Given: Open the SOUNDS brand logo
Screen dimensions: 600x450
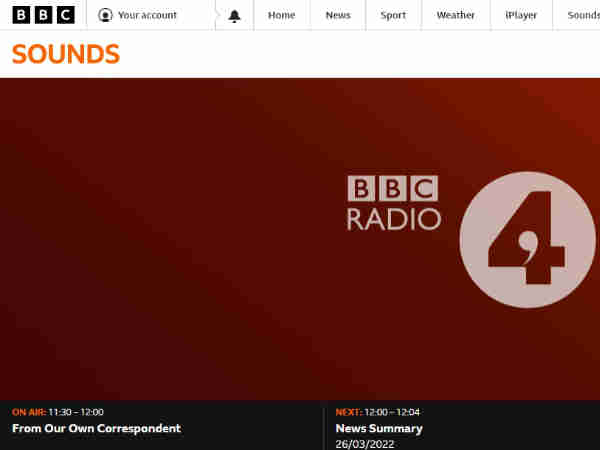Looking at the screenshot, I should (x=66, y=54).
